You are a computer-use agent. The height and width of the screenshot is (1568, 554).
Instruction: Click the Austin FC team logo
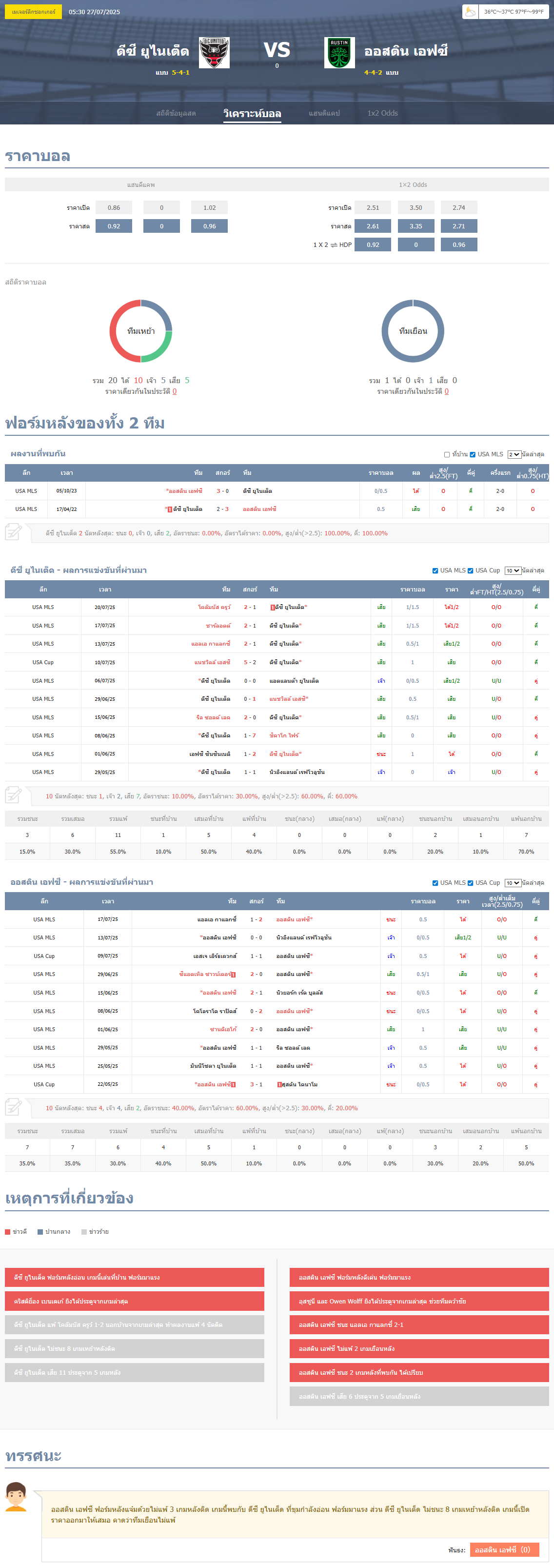point(339,52)
